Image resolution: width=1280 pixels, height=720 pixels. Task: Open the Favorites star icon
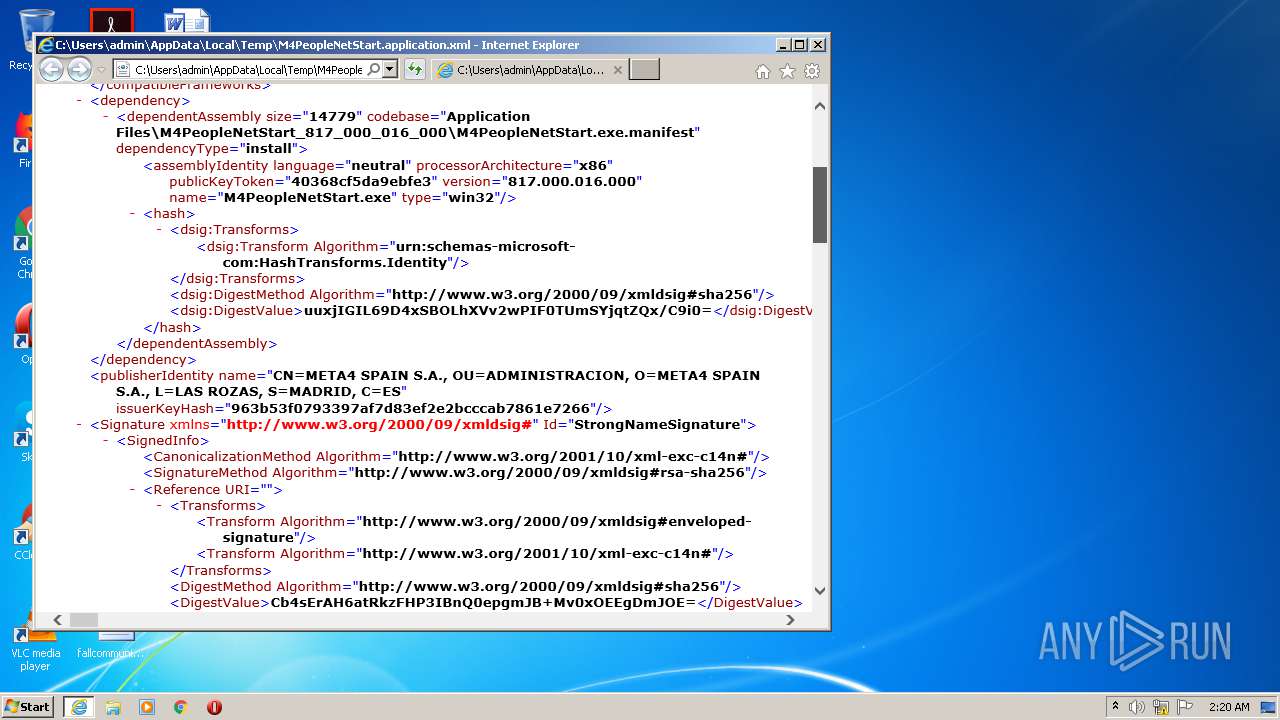(787, 71)
